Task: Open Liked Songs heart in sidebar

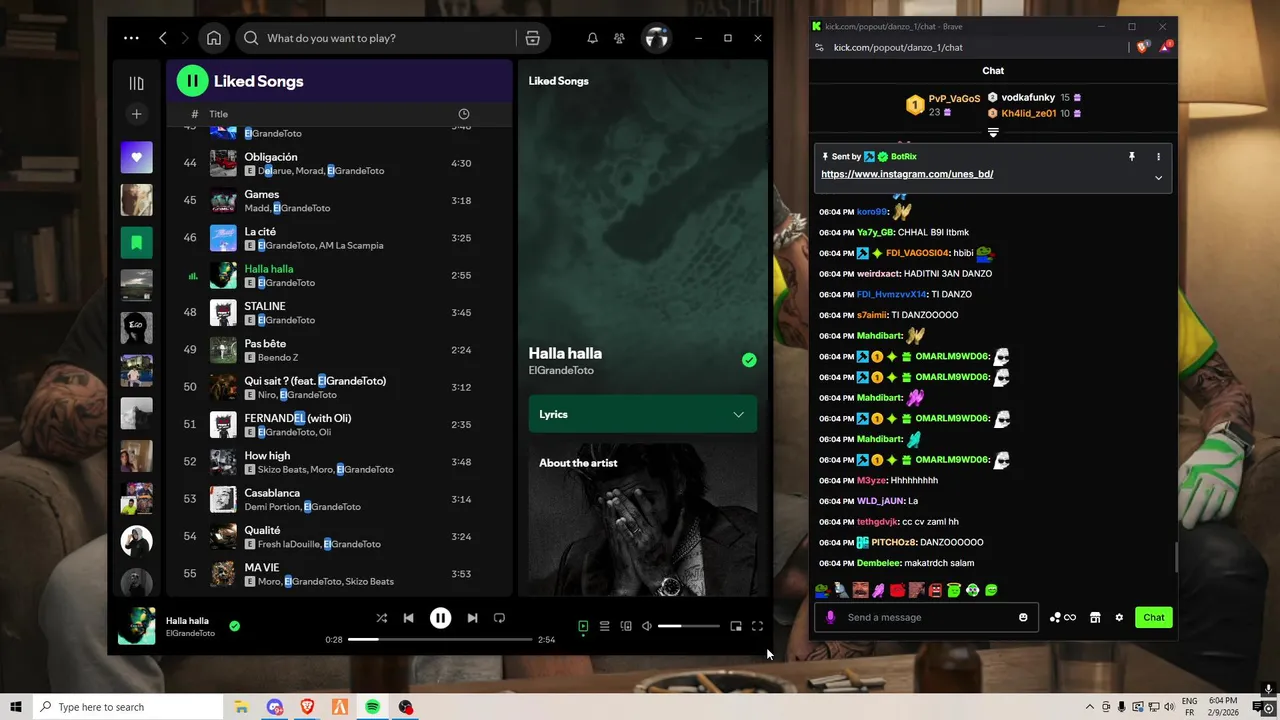Action: pyautogui.click(x=137, y=157)
